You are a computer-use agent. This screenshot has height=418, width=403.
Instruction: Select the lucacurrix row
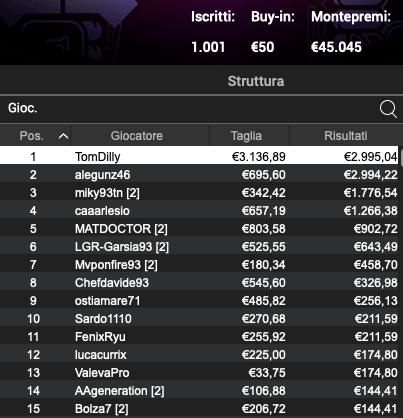(199, 355)
